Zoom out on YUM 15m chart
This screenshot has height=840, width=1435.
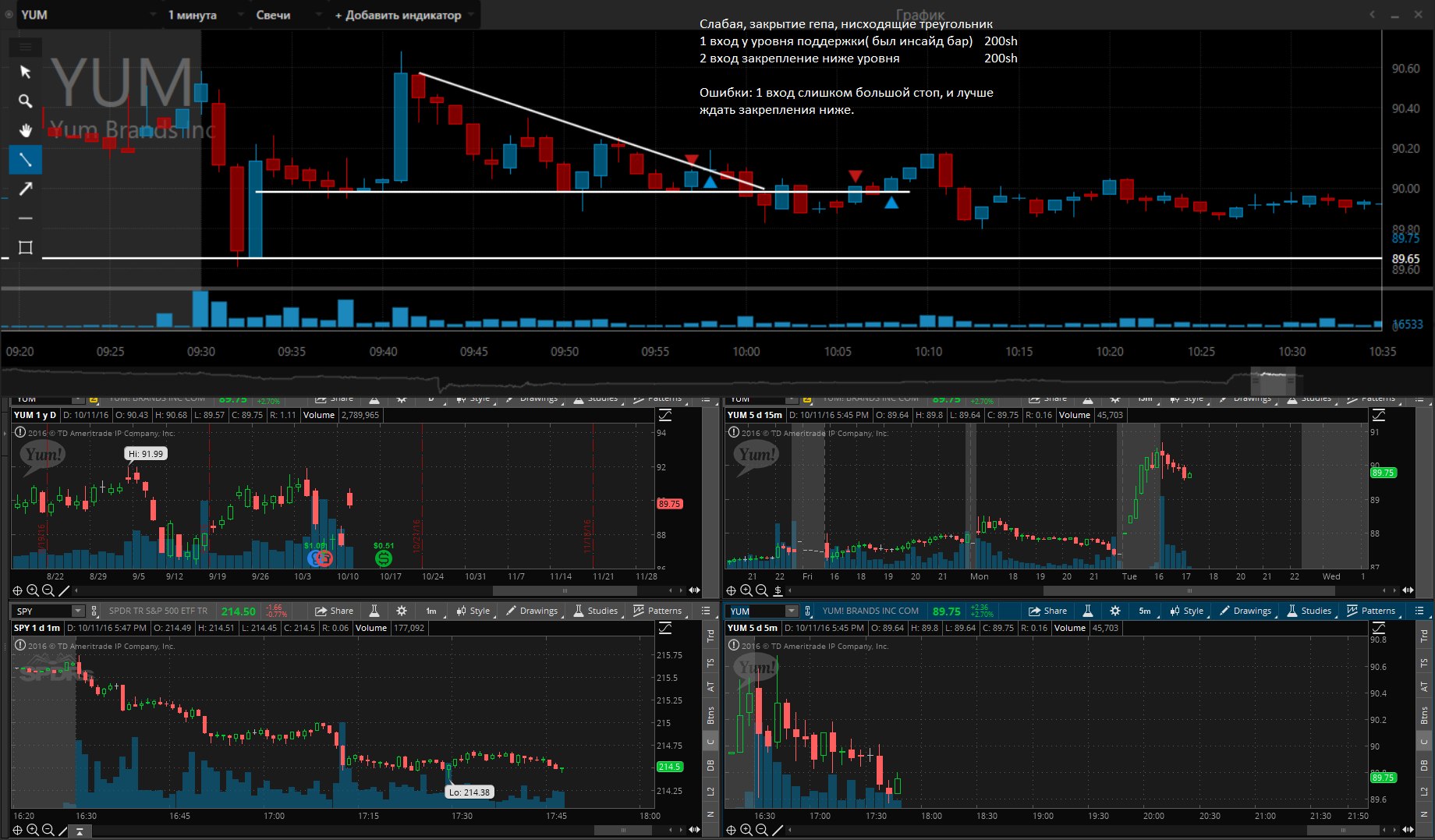[x=762, y=590]
